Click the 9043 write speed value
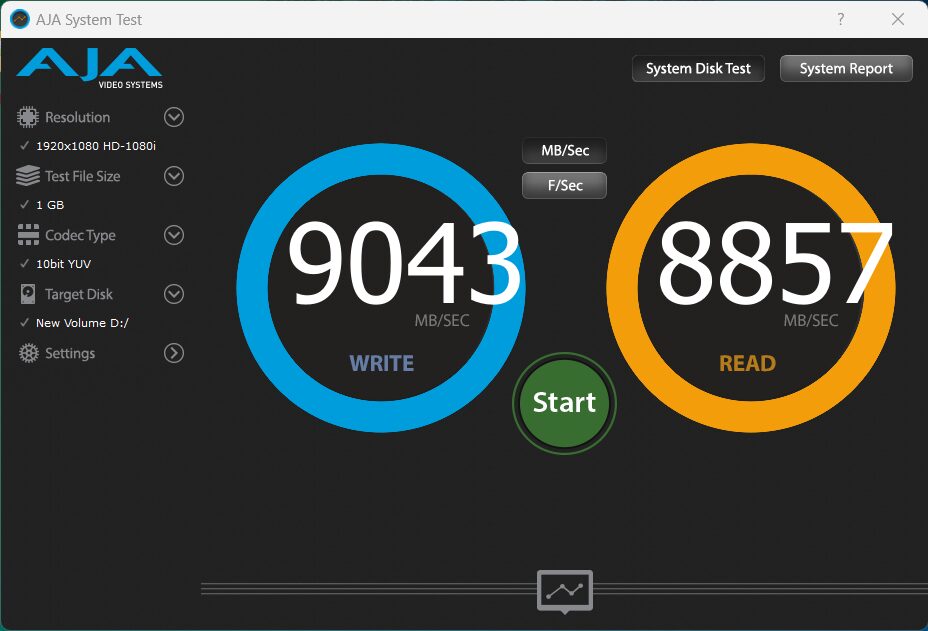The image size is (928, 631). pos(405,263)
